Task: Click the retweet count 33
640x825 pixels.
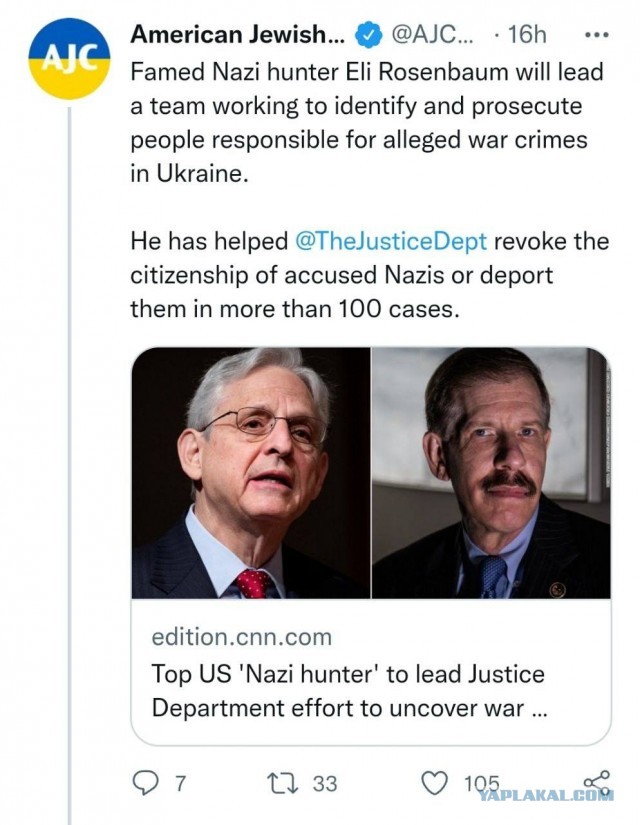Action: coord(324,784)
